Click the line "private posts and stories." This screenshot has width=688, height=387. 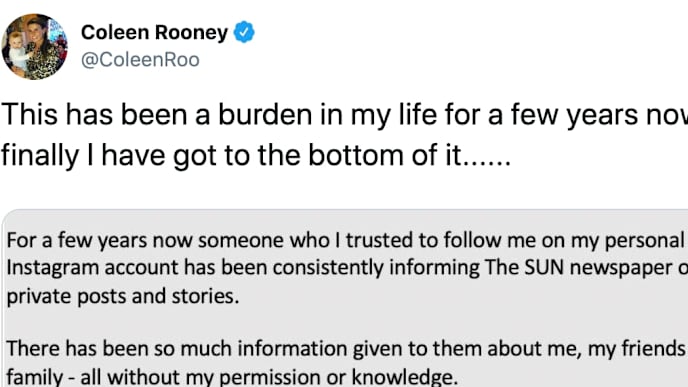(x=123, y=296)
